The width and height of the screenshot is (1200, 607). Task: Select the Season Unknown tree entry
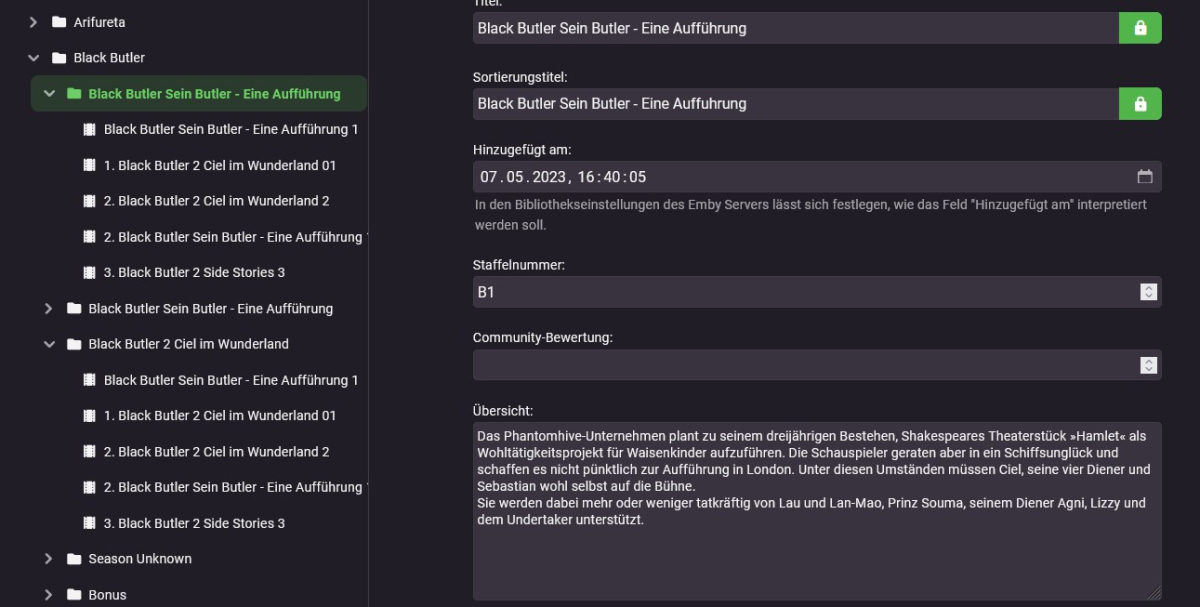point(140,559)
